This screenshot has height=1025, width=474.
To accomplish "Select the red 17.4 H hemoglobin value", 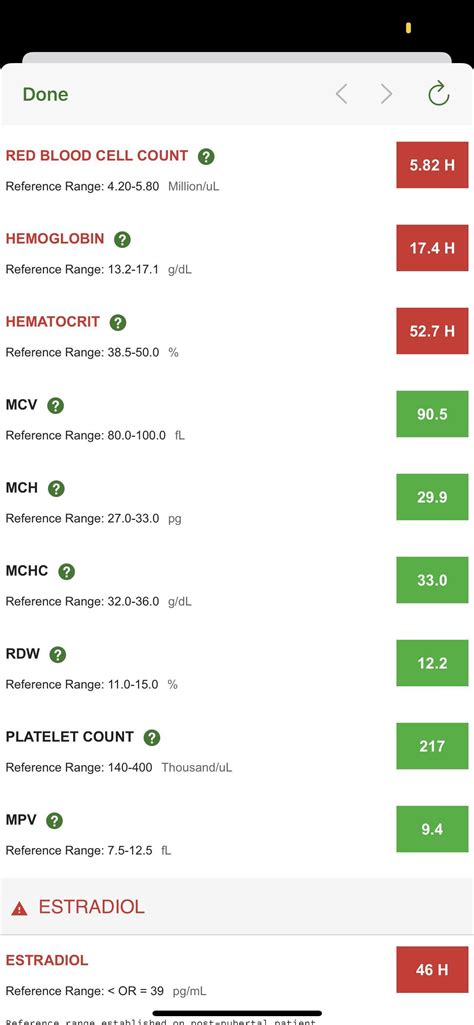I will tap(432, 248).
